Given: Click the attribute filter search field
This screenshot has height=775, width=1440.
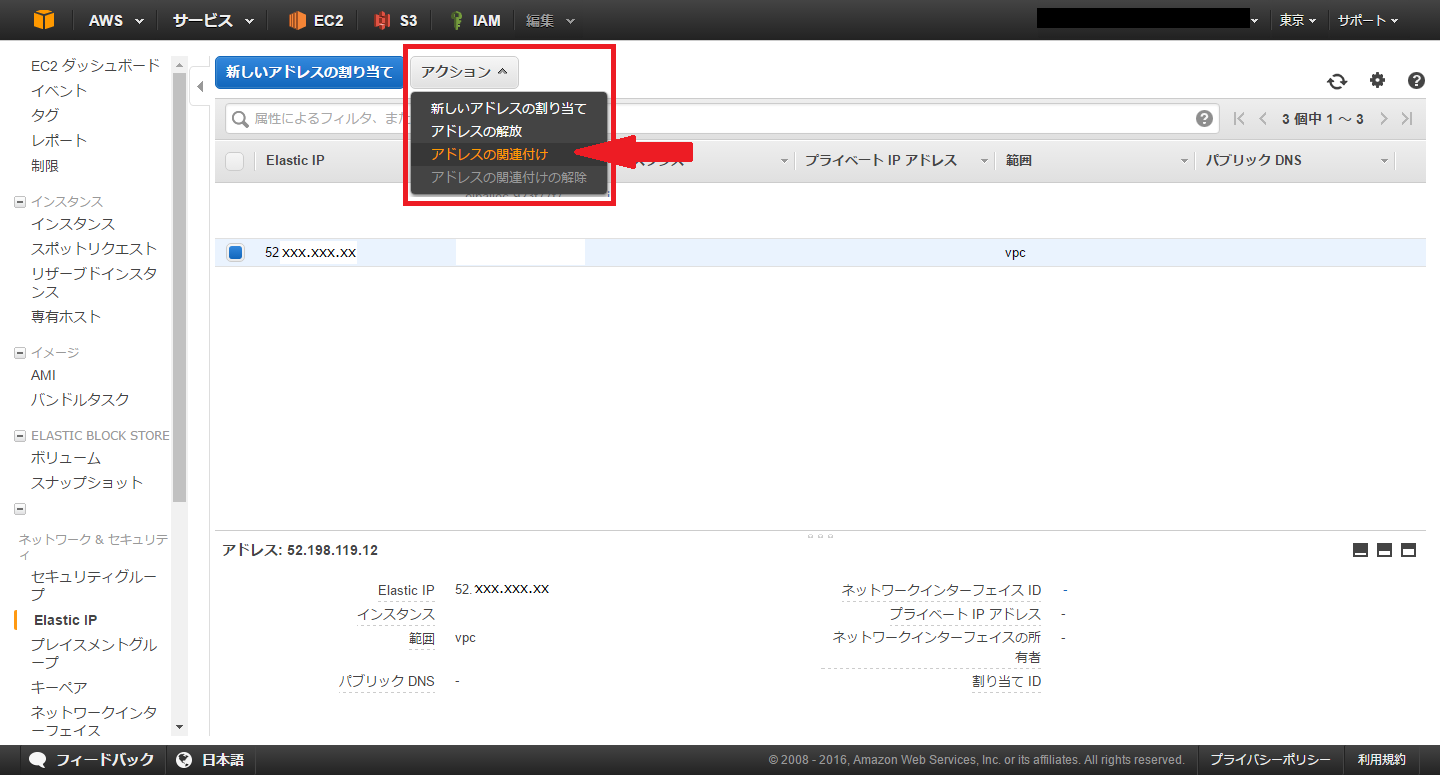Looking at the screenshot, I should pyautogui.click(x=700, y=119).
